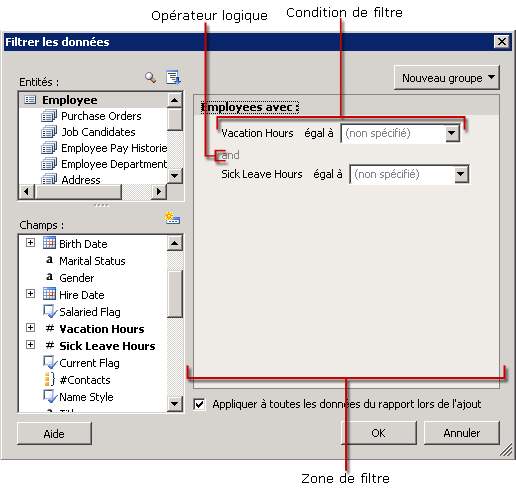Expand the Vacation Hours field node
This screenshot has height=490, width=516.
[30, 328]
